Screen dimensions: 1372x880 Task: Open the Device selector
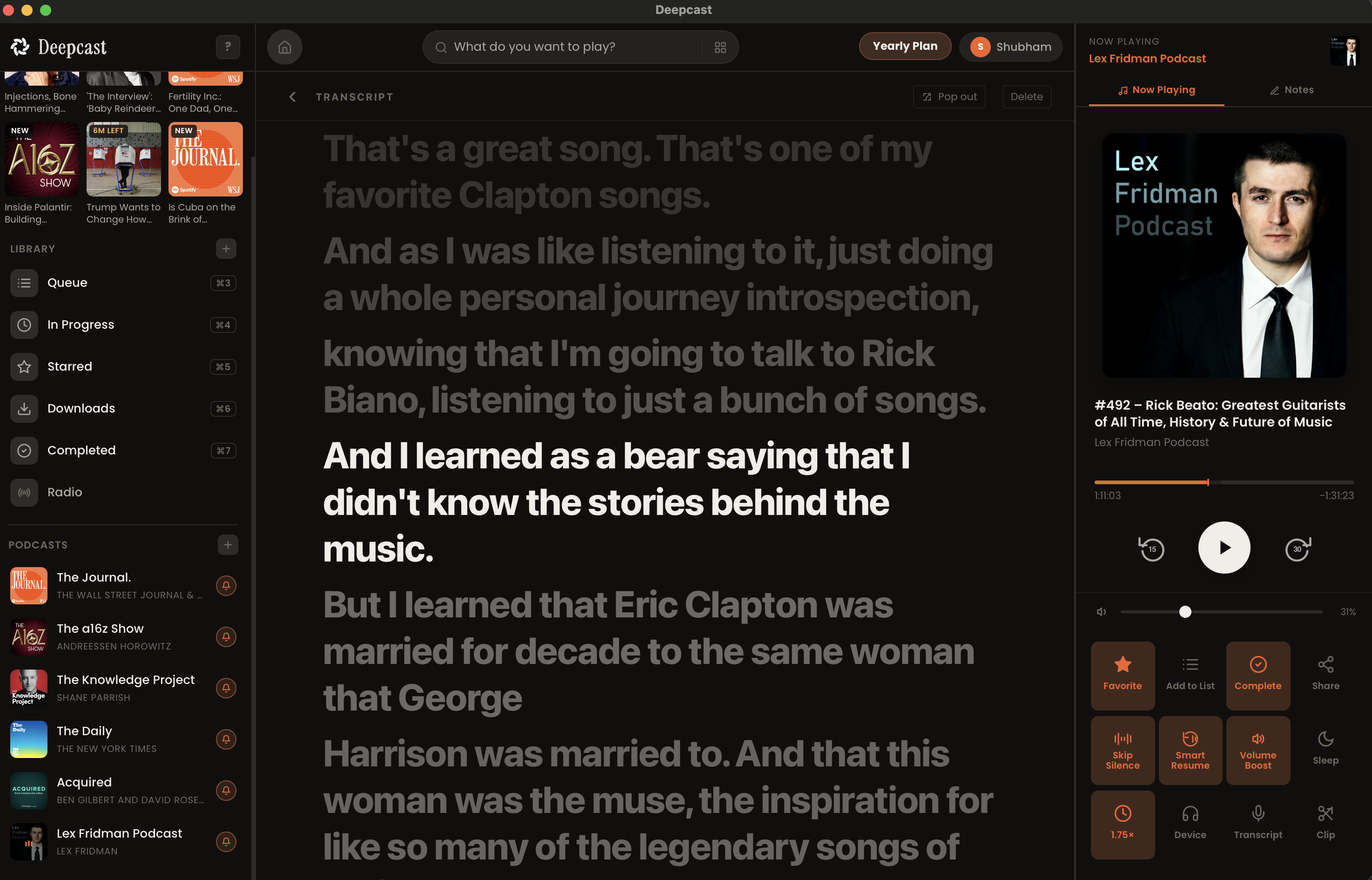coord(1190,823)
